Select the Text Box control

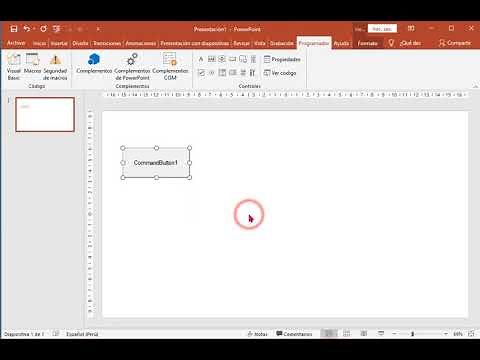pyautogui.click(x=212, y=59)
